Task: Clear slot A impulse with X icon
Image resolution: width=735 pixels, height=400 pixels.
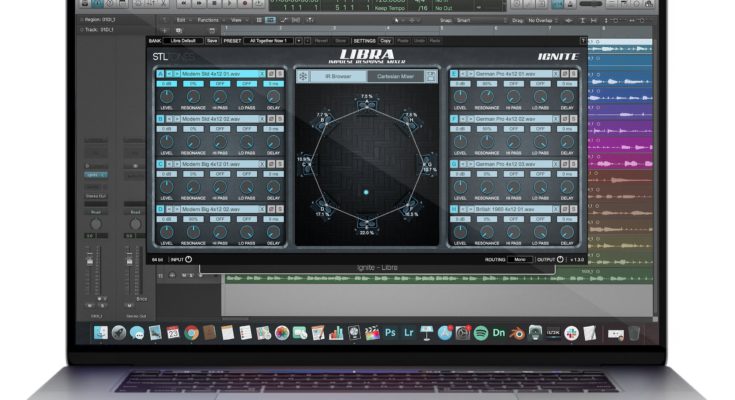Action: [263, 74]
